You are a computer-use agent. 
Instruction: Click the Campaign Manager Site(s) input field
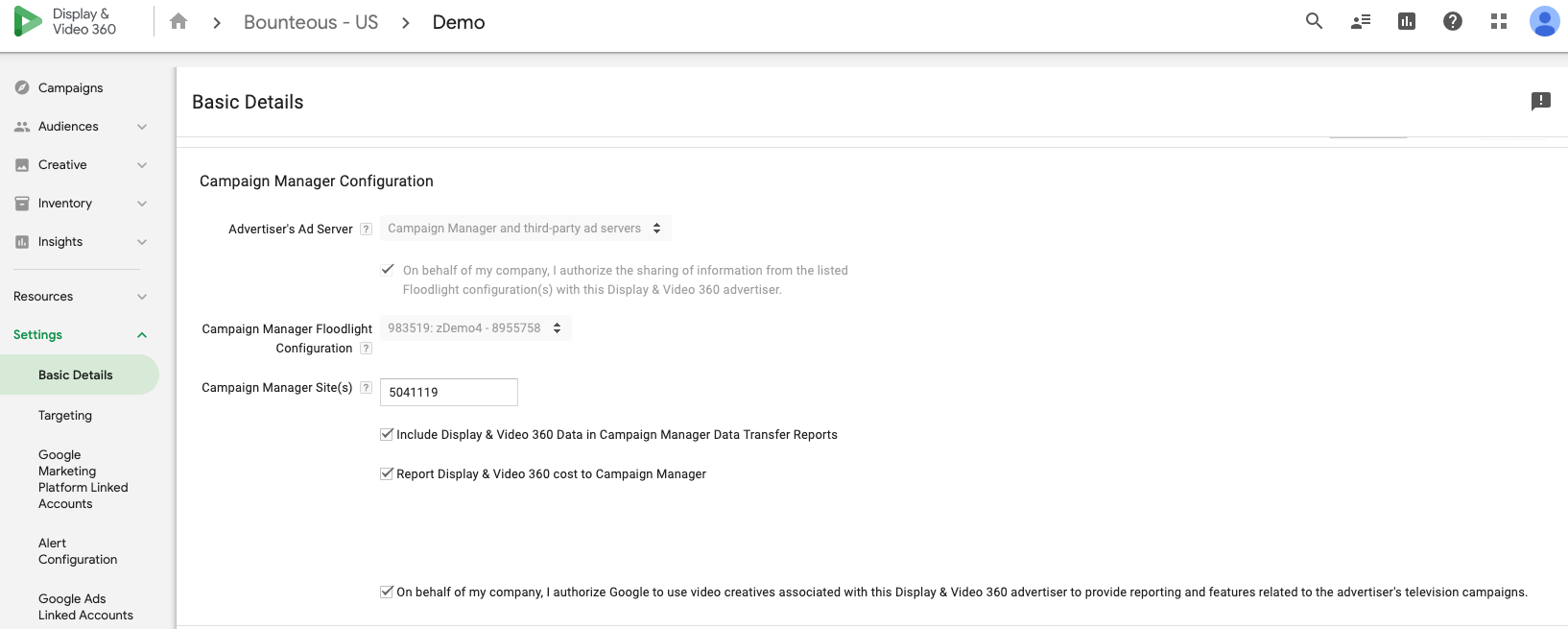tap(449, 392)
